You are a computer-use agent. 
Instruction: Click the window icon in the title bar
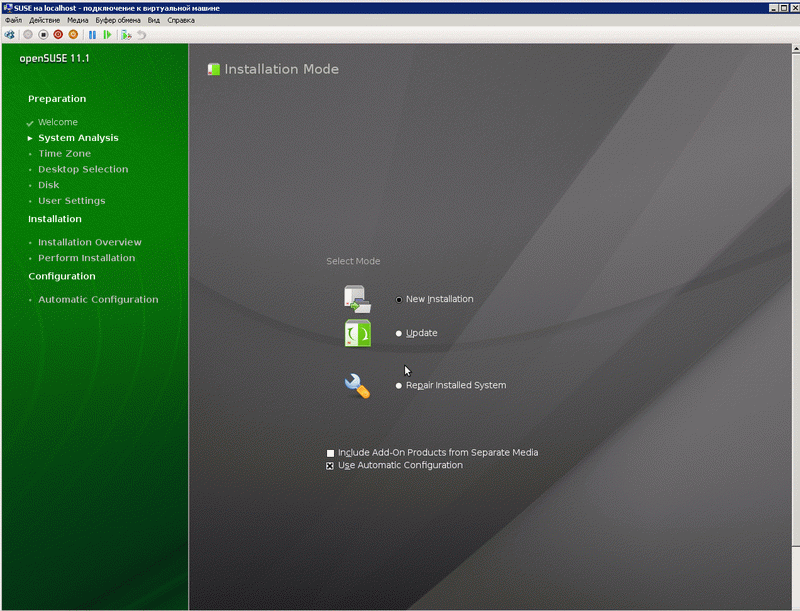tap(7, 8)
